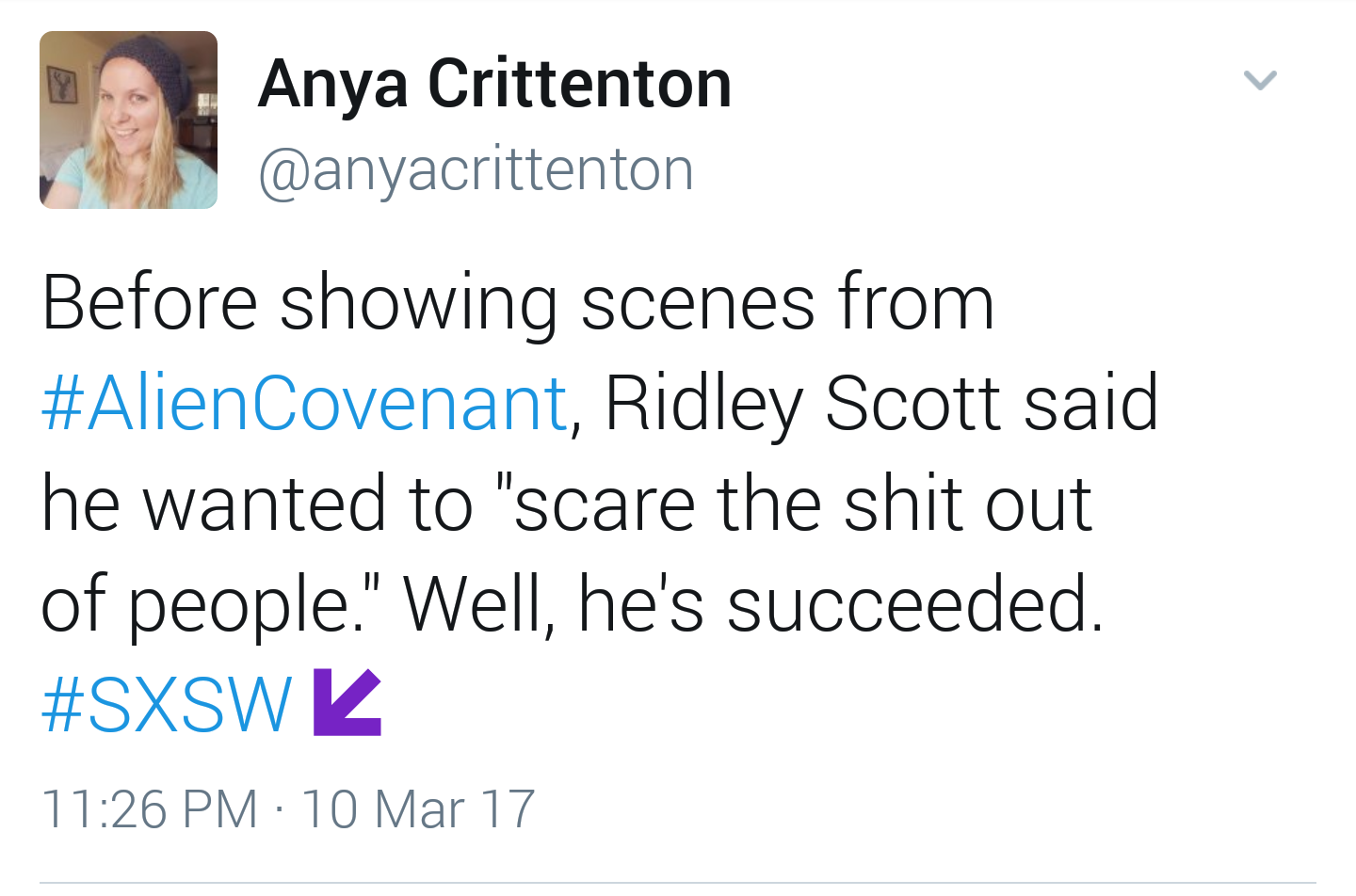The image size is (1356, 896).
Task: Click the dot separator between time and date
Action: (x=280, y=810)
